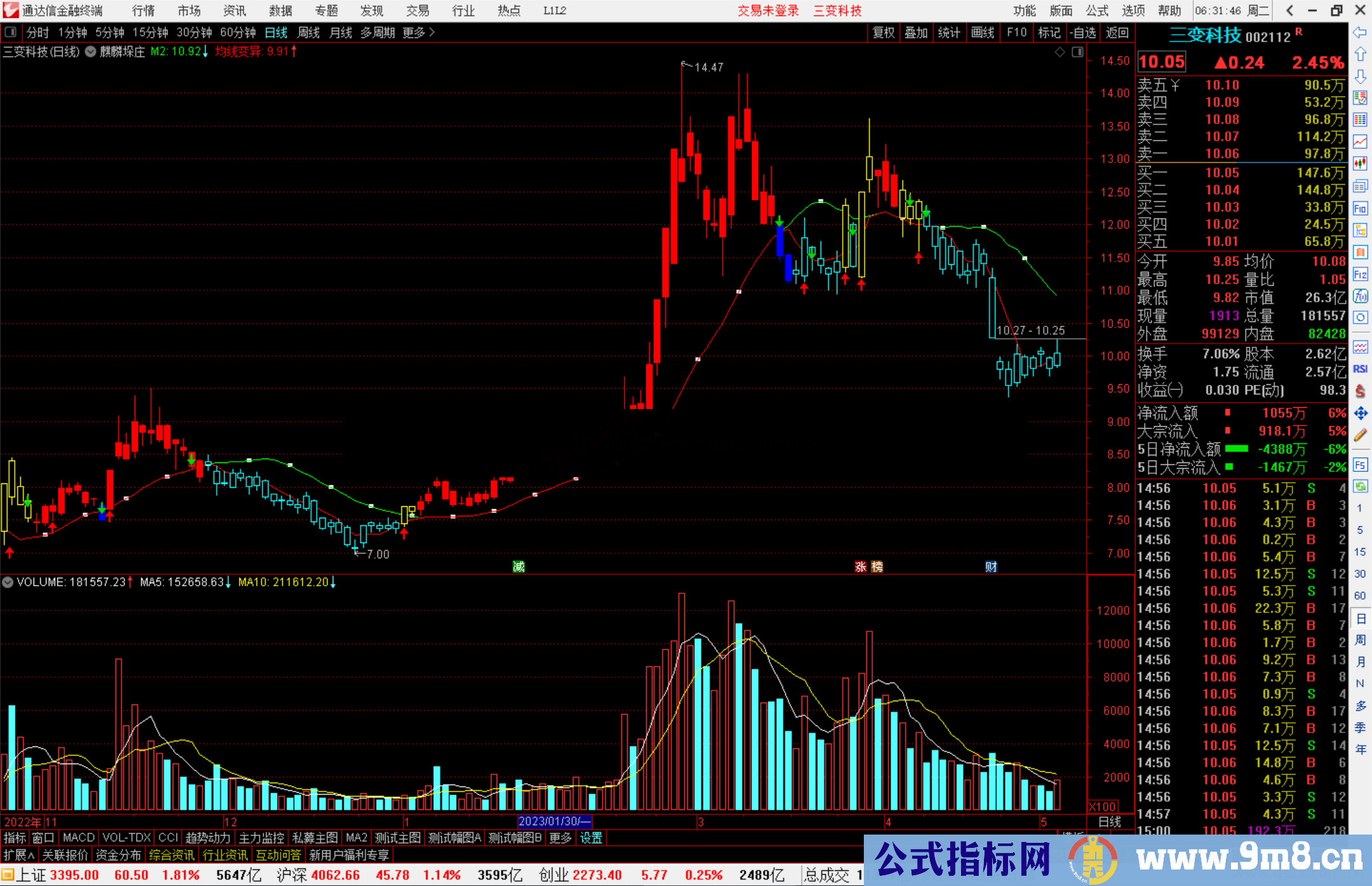This screenshot has height=886, width=1372.
Task: Switch to the MACD indicator tab
Action: coord(78,838)
